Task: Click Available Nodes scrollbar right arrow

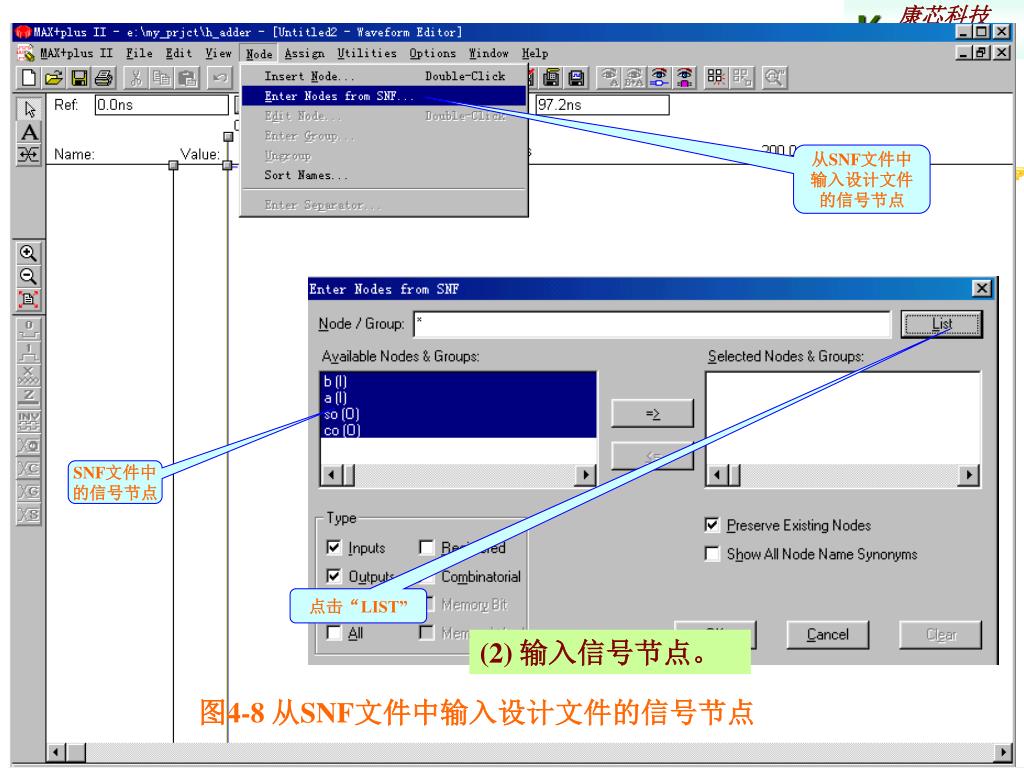Action: tap(585, 475)
